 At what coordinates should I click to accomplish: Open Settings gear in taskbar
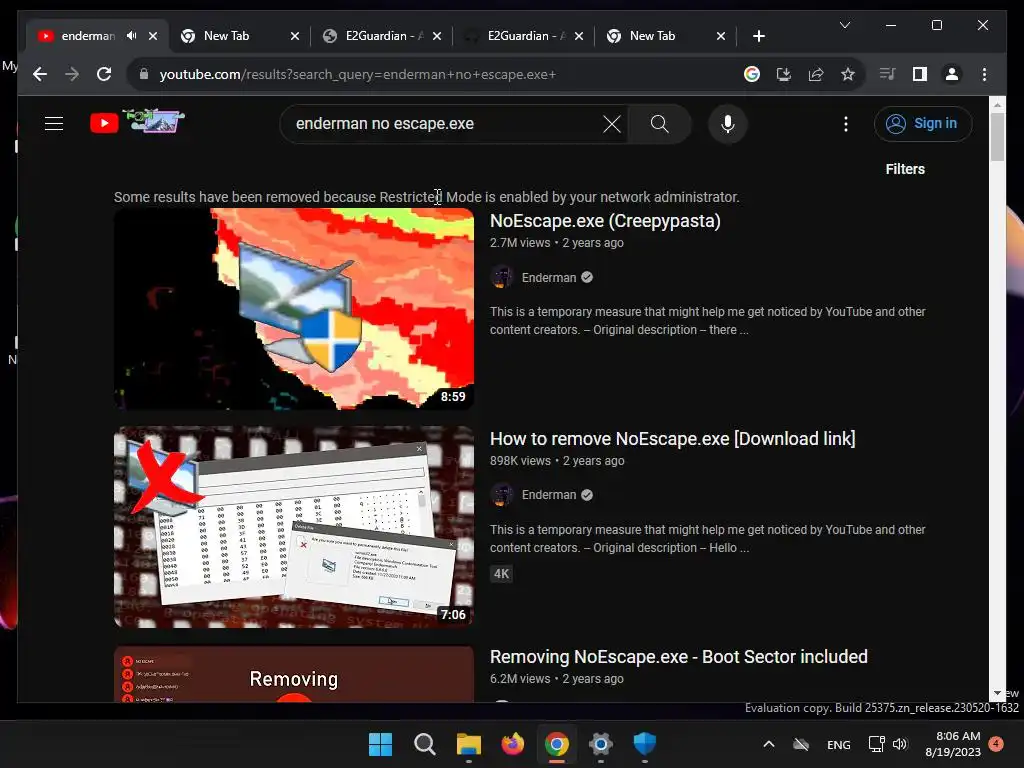(601, 744)
